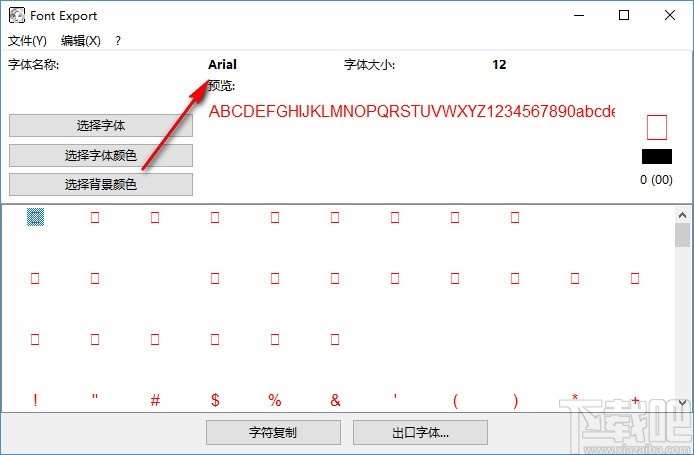Select the % character in the grid
Screen dimensions: 694x455
click(275, 400)
